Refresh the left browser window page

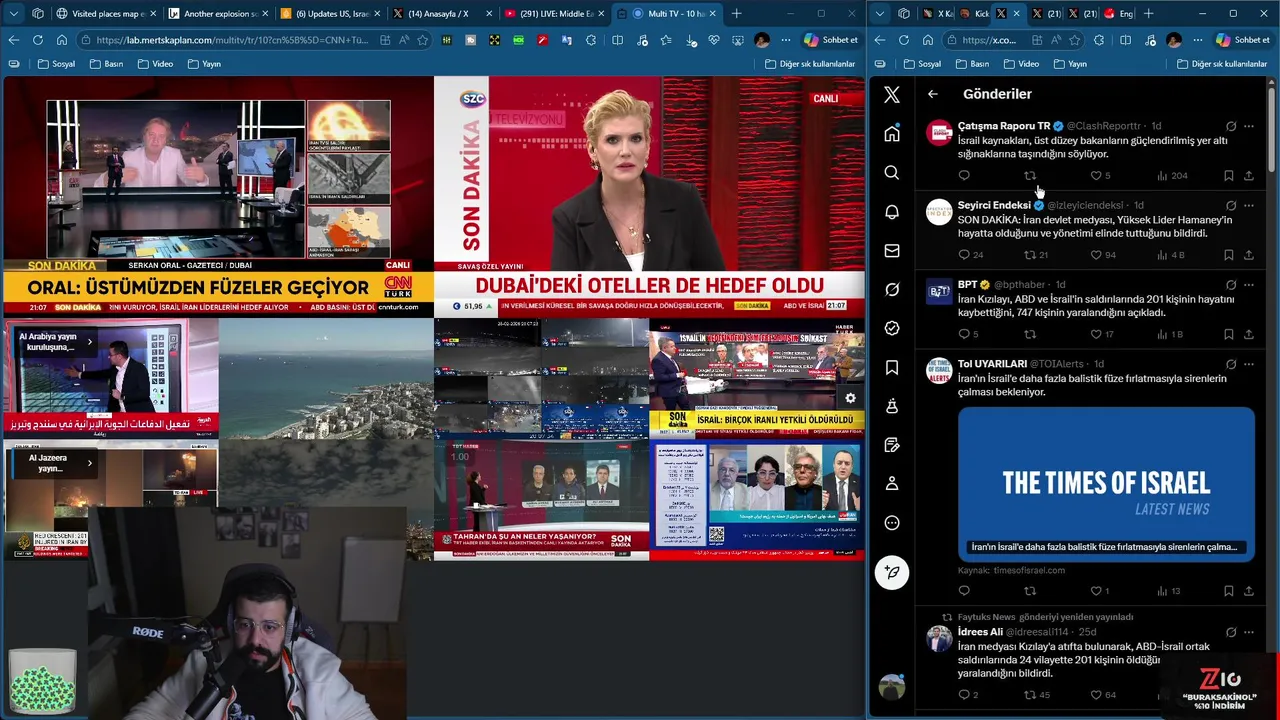tap(38, 40)
